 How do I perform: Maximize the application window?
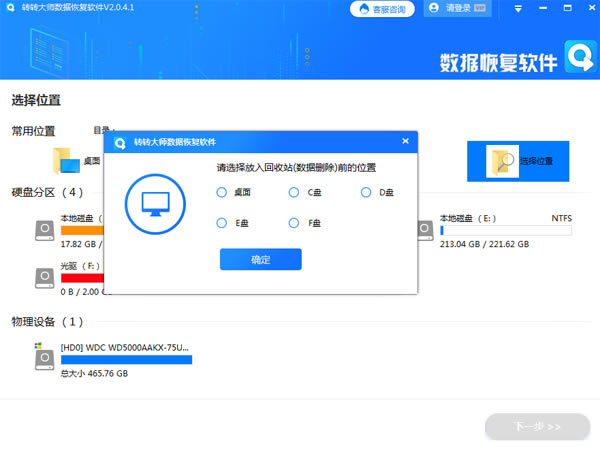pyautogui.click(x=568, y=8)
